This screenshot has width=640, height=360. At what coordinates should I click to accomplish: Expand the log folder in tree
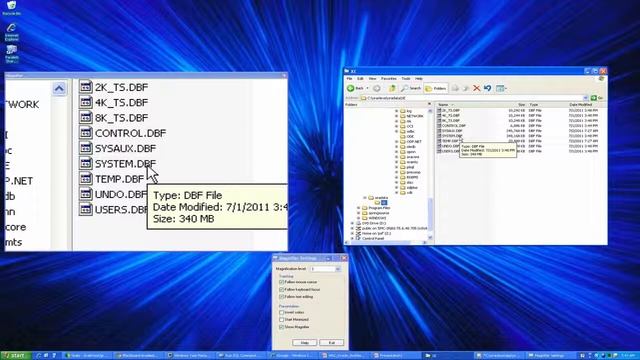point(396,111)
